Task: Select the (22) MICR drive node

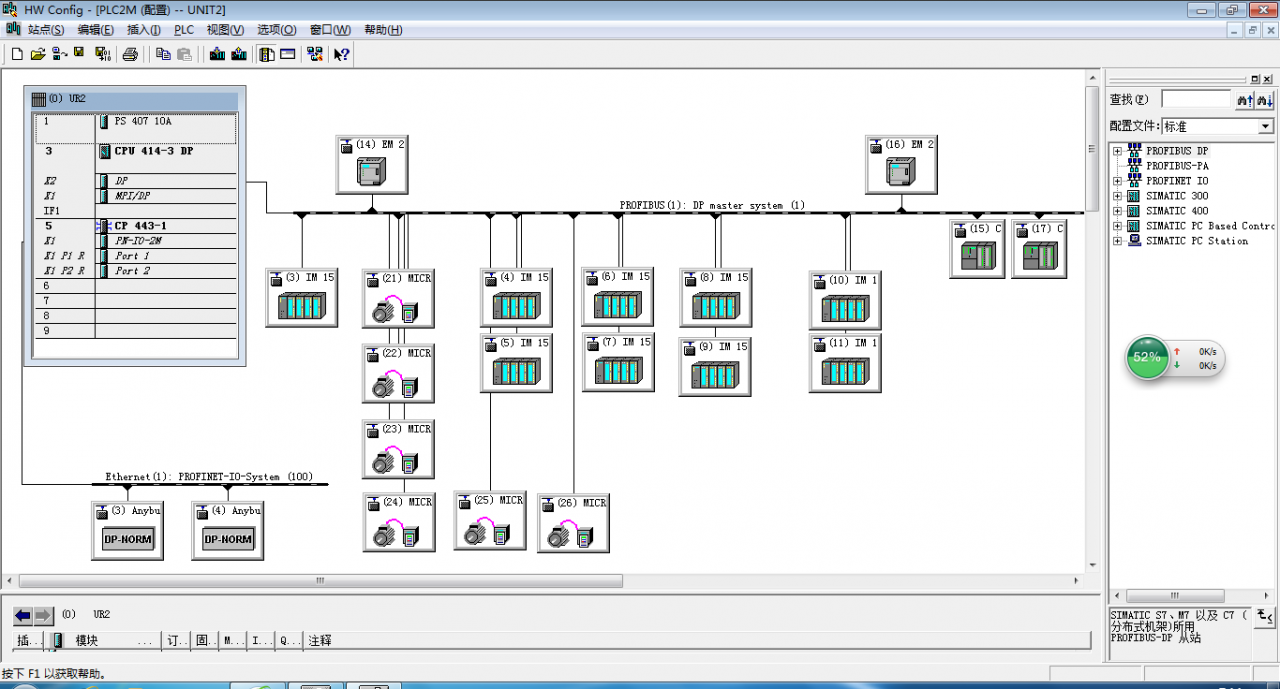Action: [398, 373]
